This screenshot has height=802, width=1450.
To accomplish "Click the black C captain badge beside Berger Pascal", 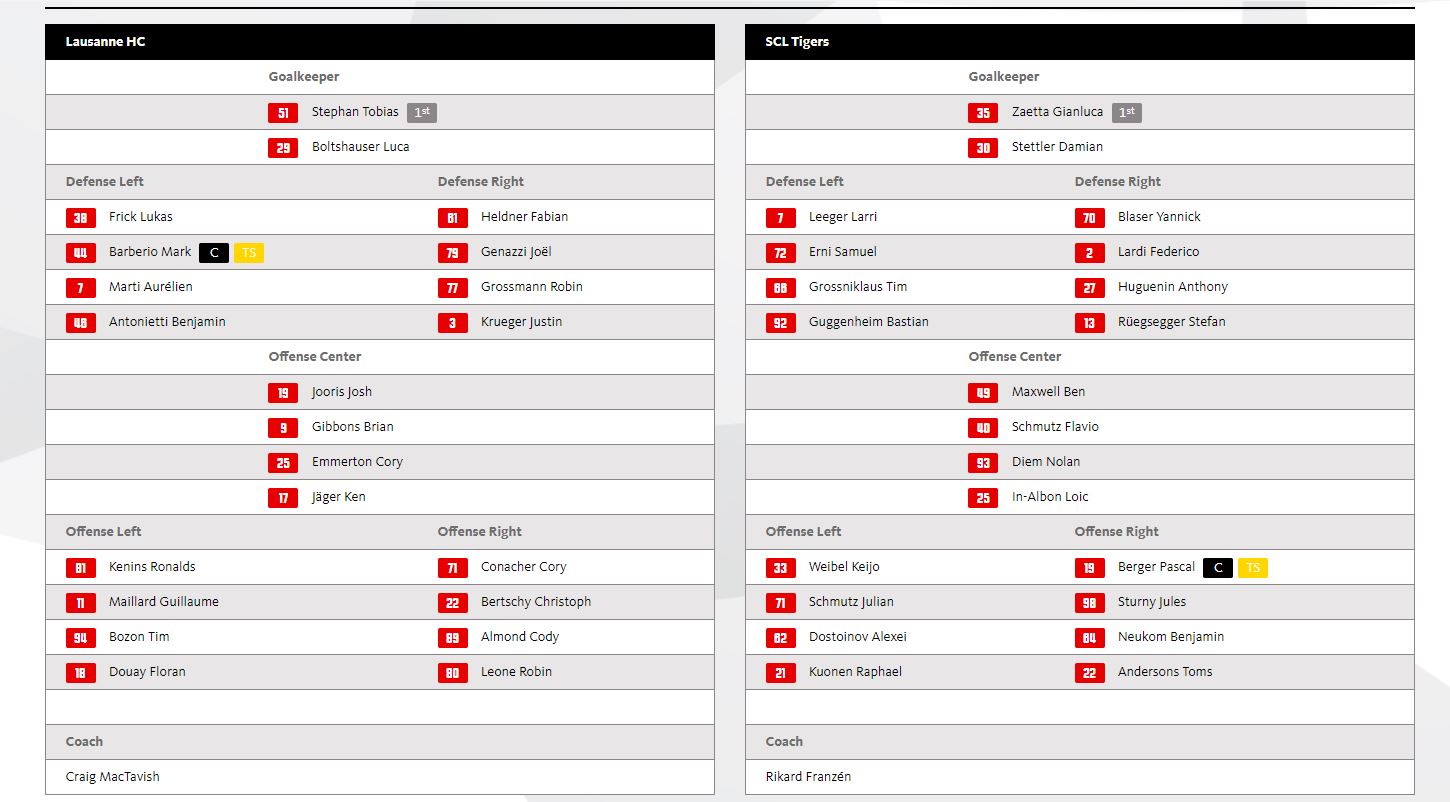I will pyautogui.click(x=1218, y=568).
